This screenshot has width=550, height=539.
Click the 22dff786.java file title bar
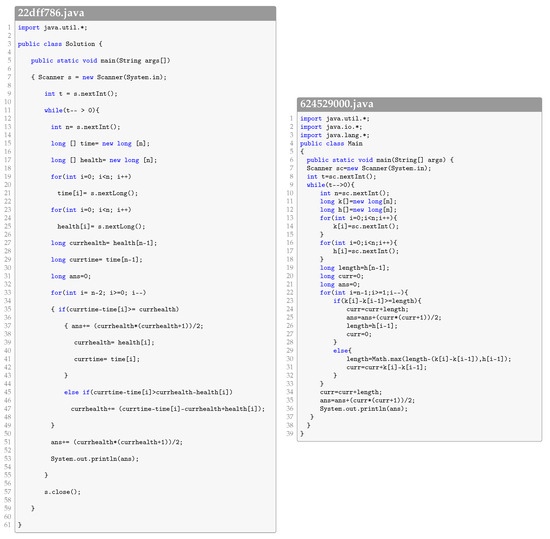(145, 13)
